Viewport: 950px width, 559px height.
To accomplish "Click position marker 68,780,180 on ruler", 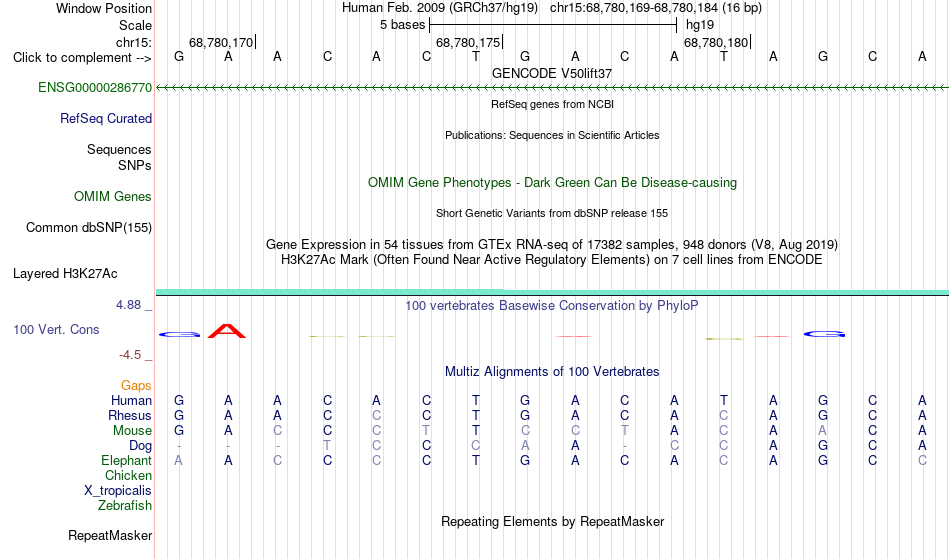I will click(717, 42).
